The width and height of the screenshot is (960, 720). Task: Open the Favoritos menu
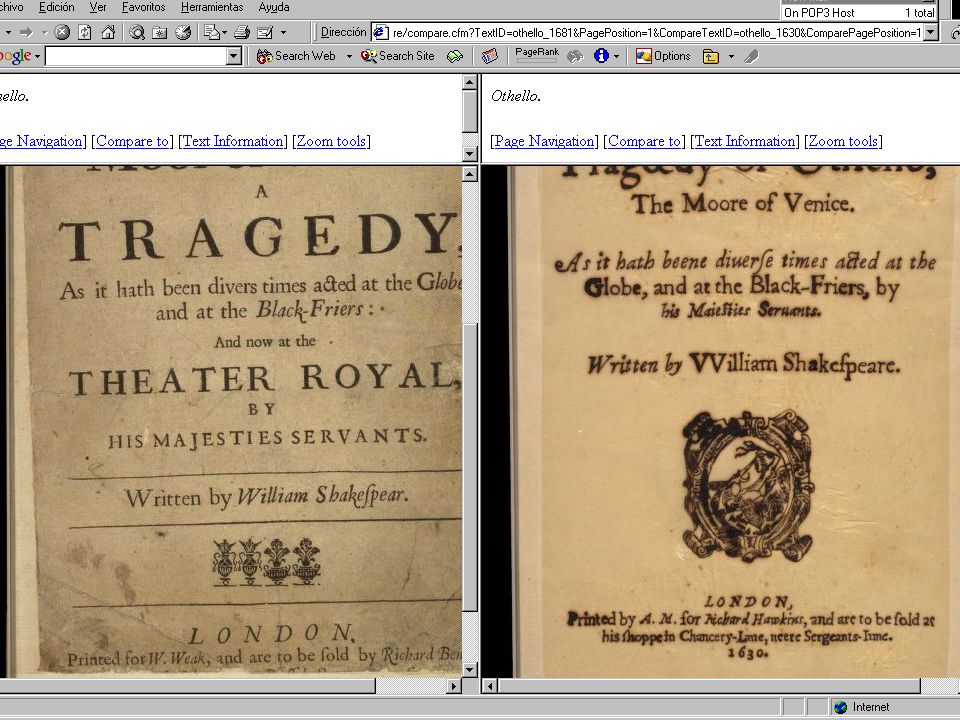(144, 7)
